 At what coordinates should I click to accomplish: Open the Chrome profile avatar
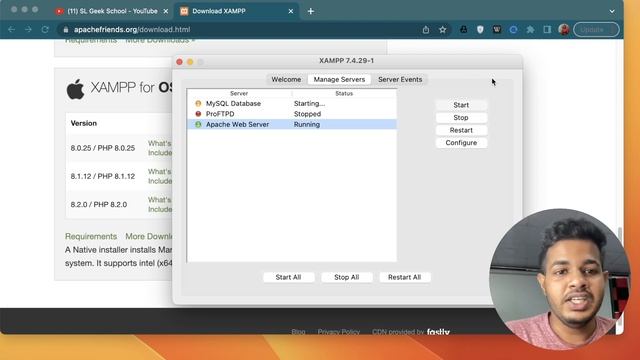pyautogui.click(x=564, y=29)
